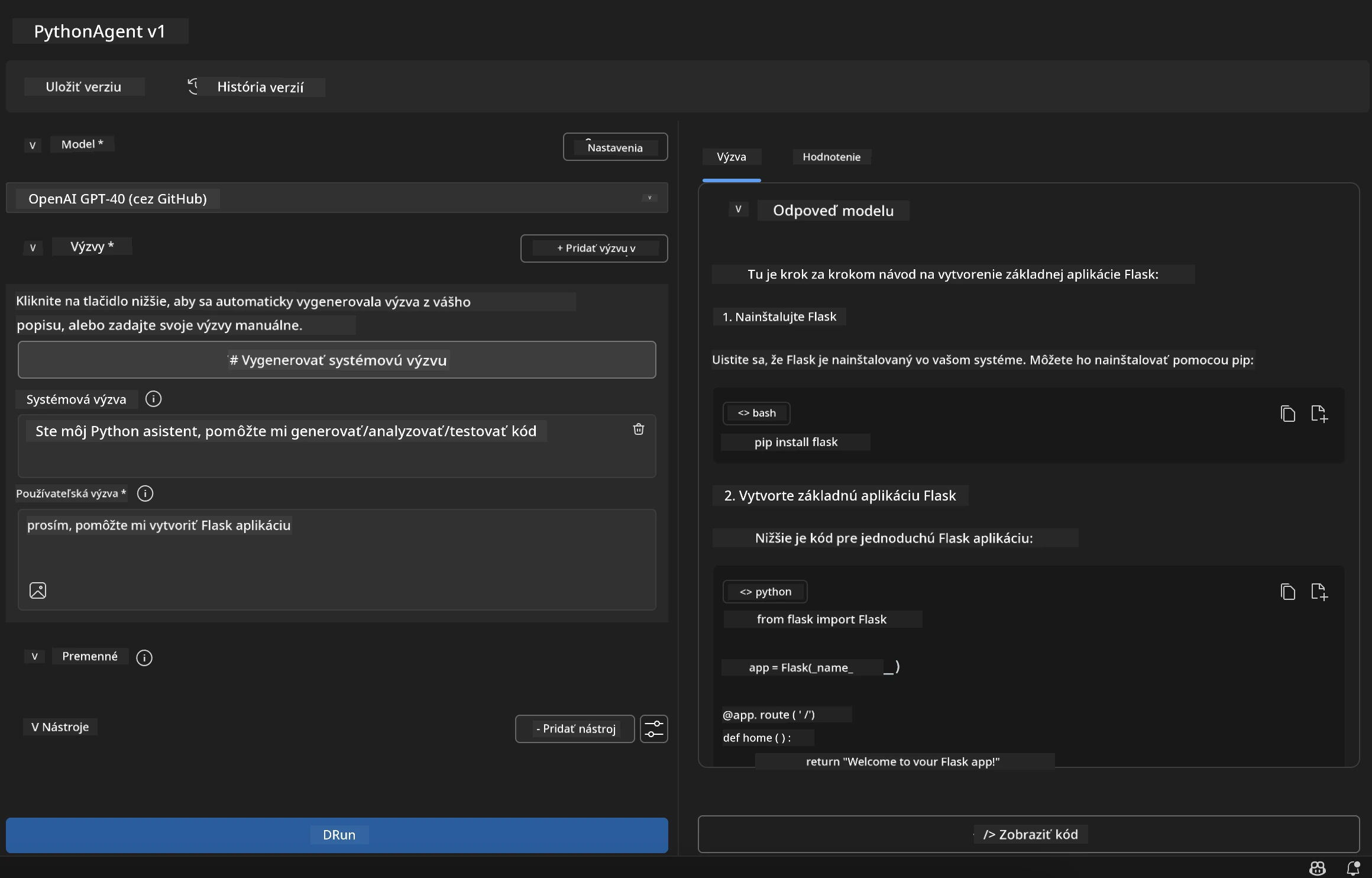Screen dimensions: 1372x878
Task: Click heading '1. Nainštalujte Flask'
Action: click(x=779, y=317)
